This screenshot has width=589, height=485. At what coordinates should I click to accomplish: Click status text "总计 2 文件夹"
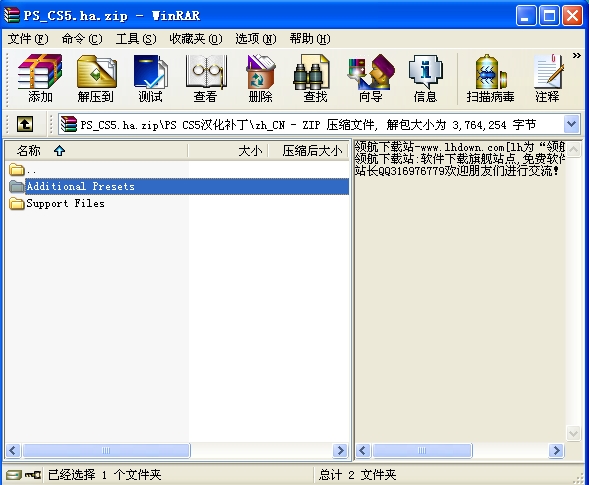pyautogui.click(x=357, y=475)
